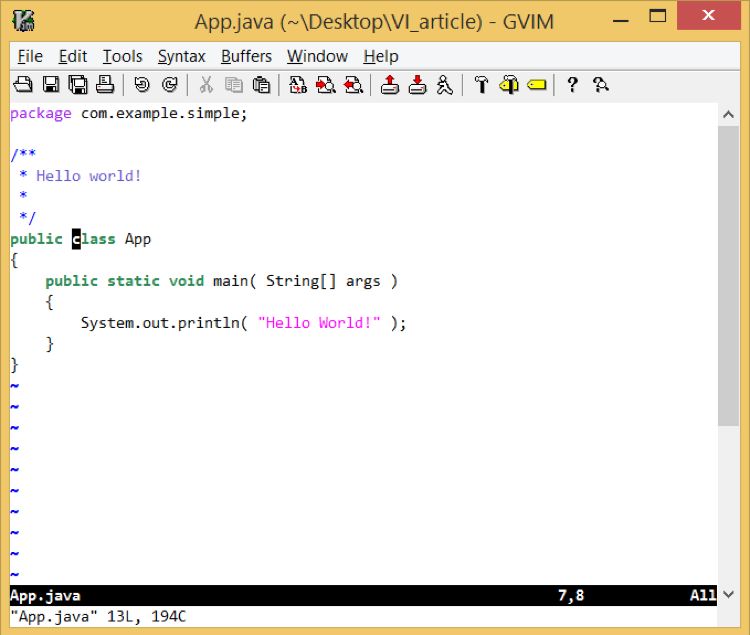Click the vertical scrollbar down arrow
750x635 pixels.
click(729, 595)
